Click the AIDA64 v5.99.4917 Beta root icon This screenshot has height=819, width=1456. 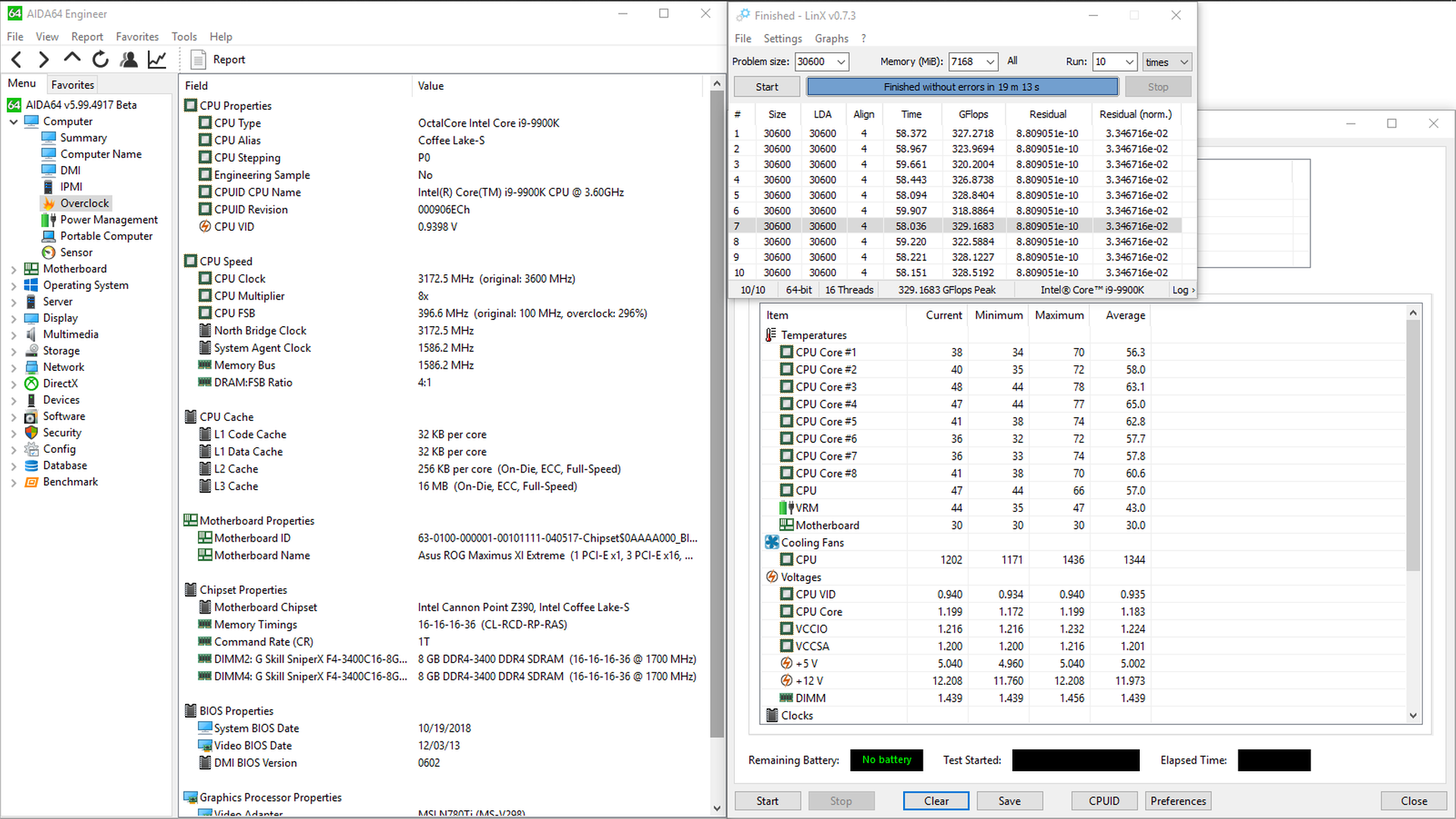[x=14, y=105]
